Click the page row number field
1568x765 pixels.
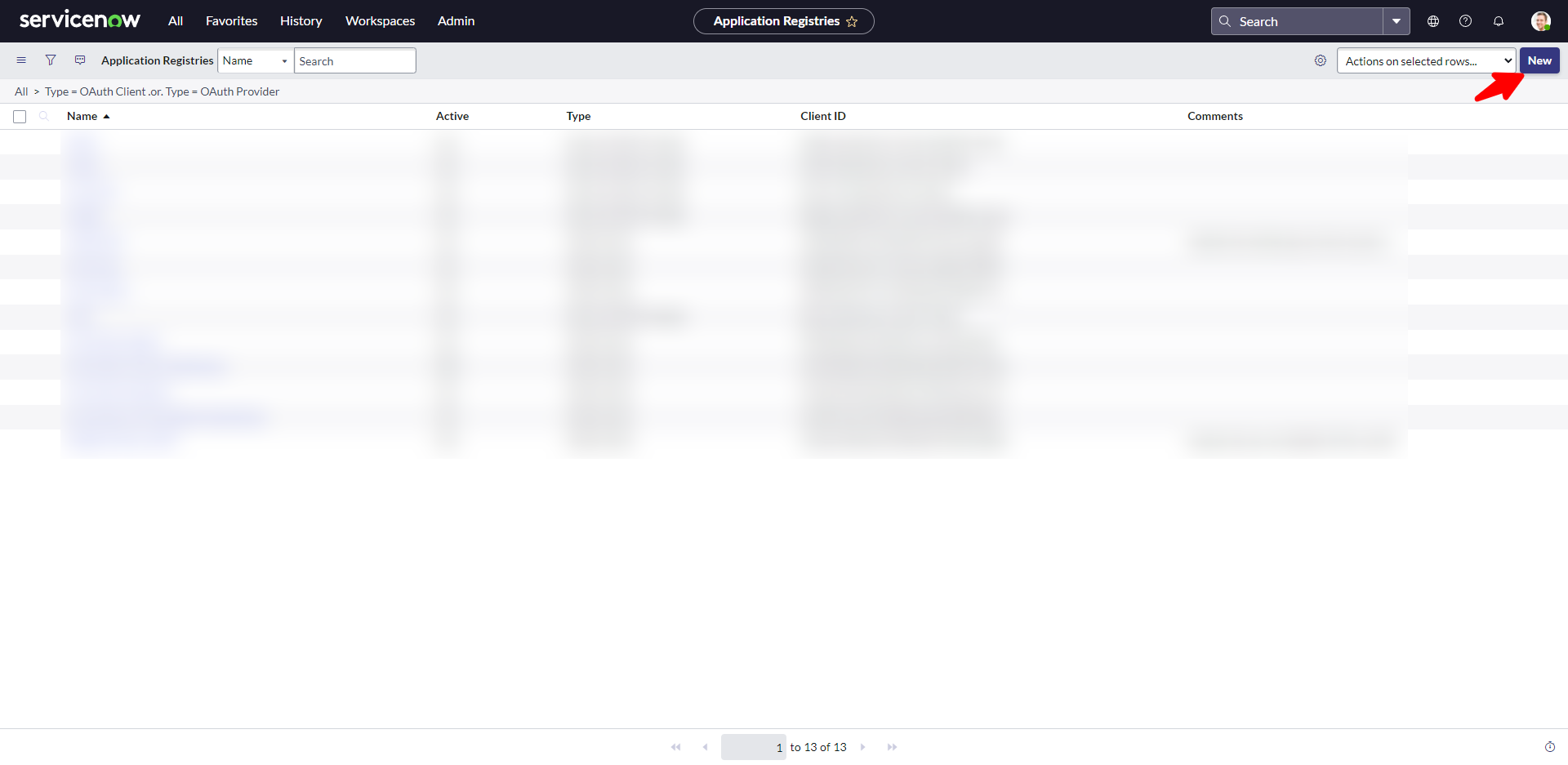754,747
